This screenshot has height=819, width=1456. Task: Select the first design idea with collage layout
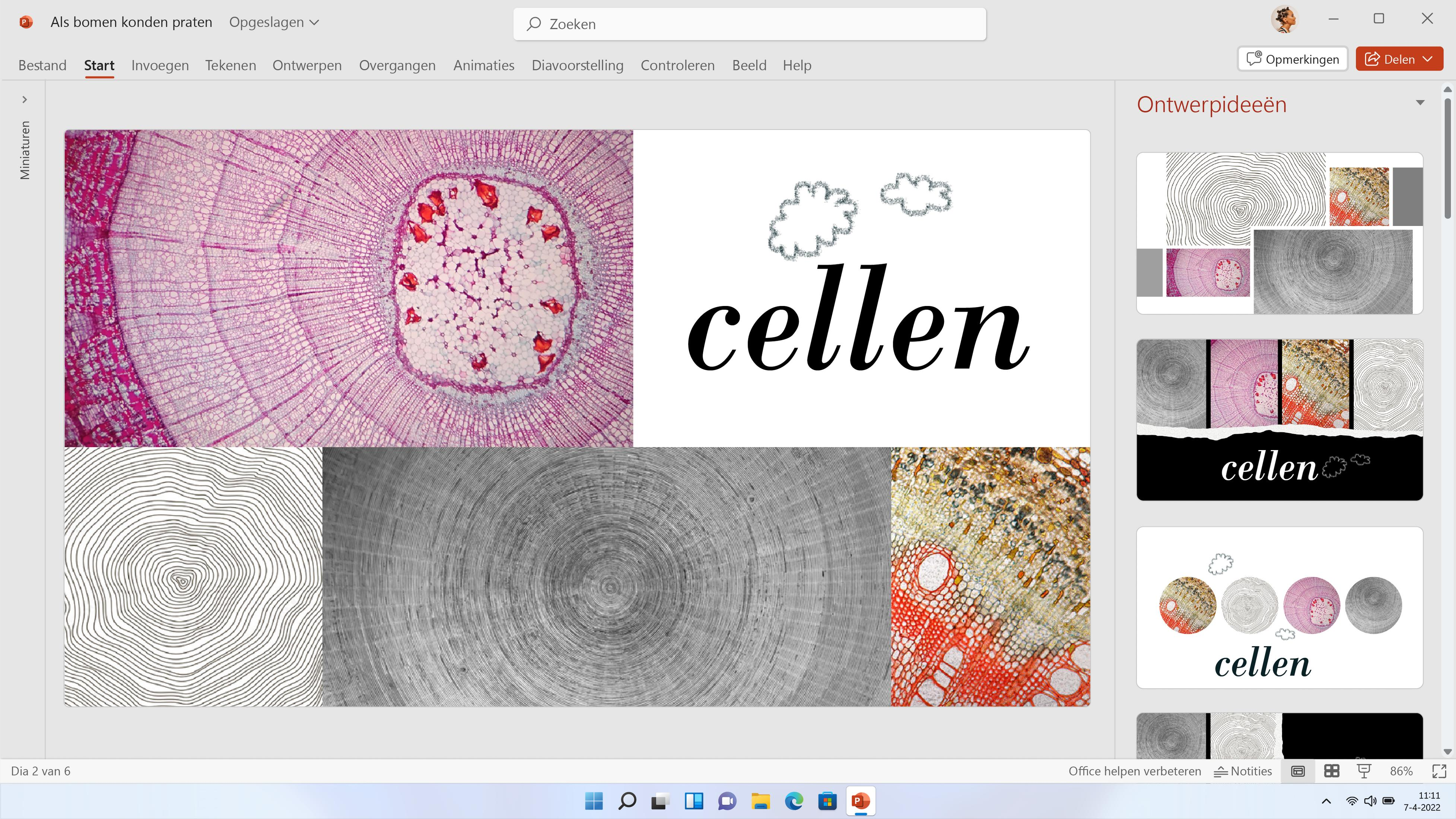click(1279, 233)
